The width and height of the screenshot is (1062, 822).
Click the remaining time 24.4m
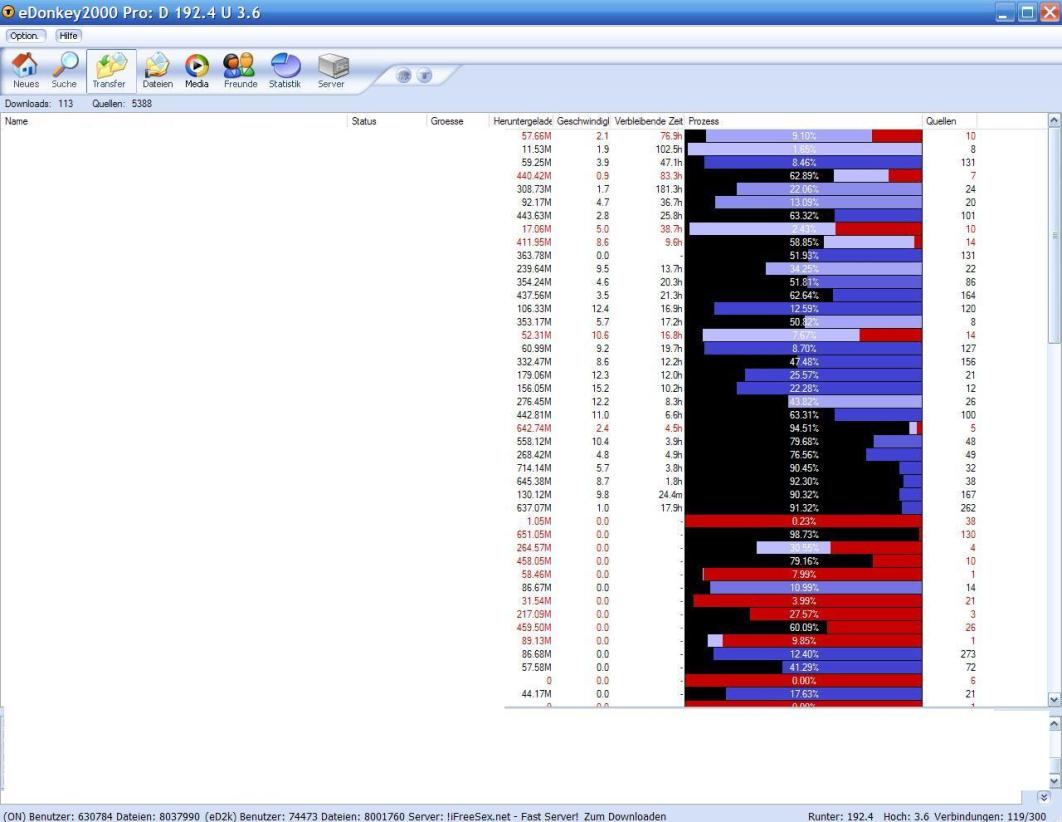click(x=670, y=494)
